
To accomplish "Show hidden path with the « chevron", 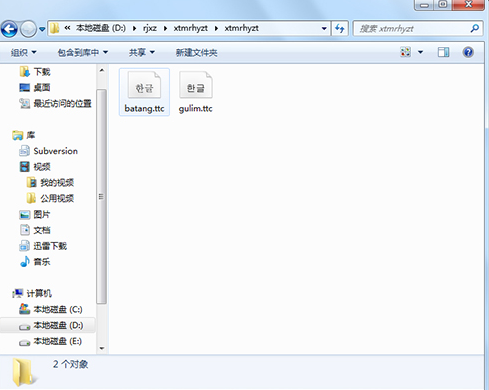I will click(67, 28).
